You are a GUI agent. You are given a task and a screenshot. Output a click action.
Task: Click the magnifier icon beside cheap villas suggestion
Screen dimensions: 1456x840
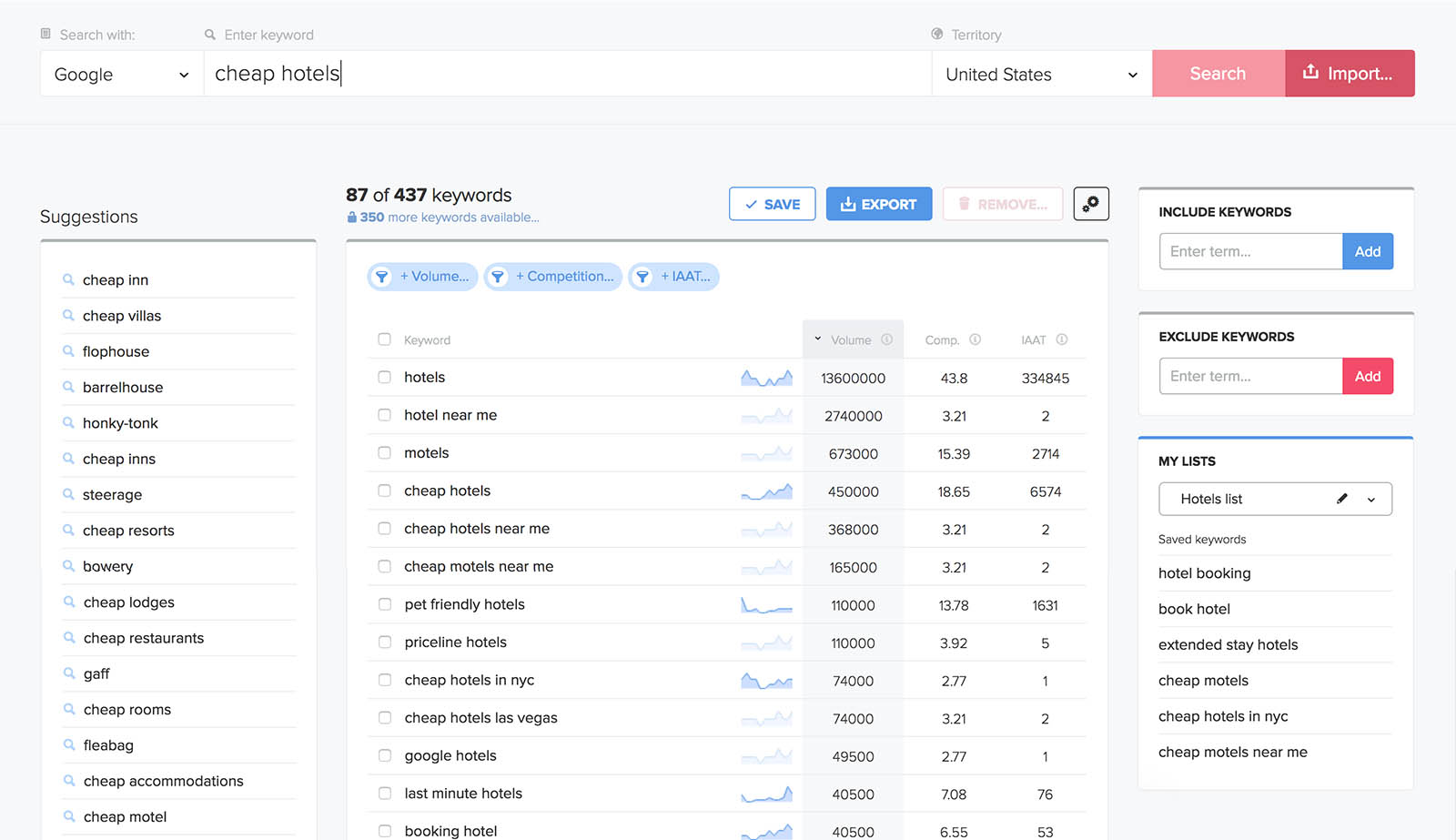pos(69,315)
